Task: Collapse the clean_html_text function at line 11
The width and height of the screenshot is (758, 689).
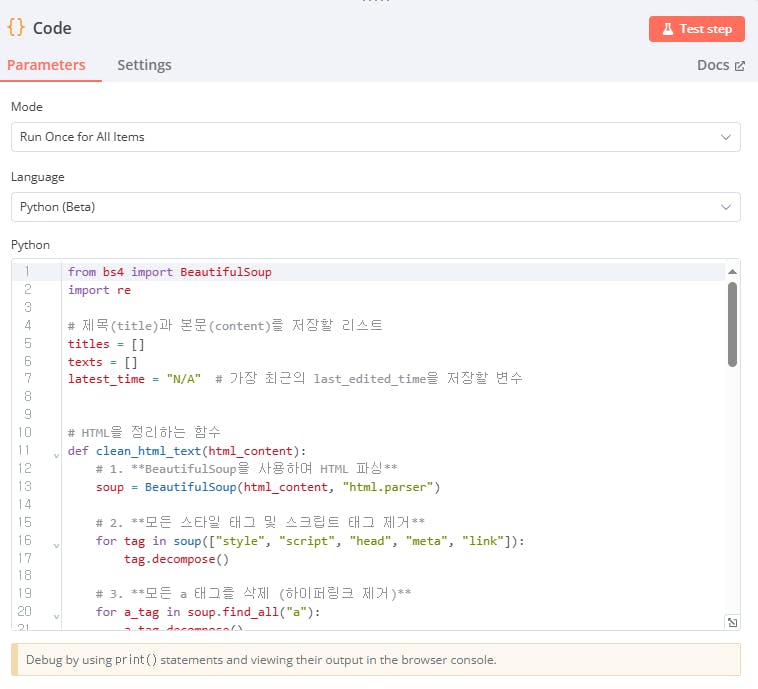Action: pyautogui.click(x=56, y=453)
